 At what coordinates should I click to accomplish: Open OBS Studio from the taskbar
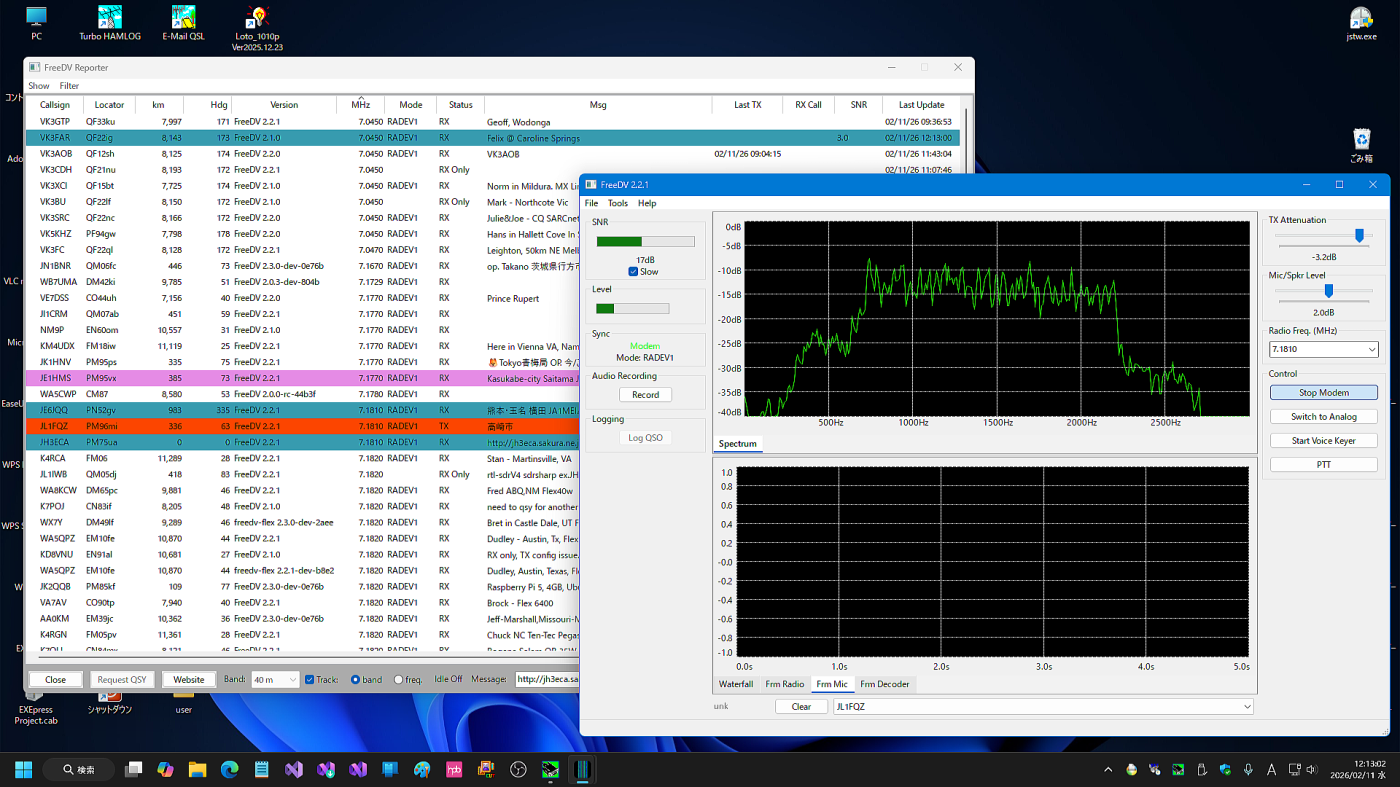coord(518,769)
